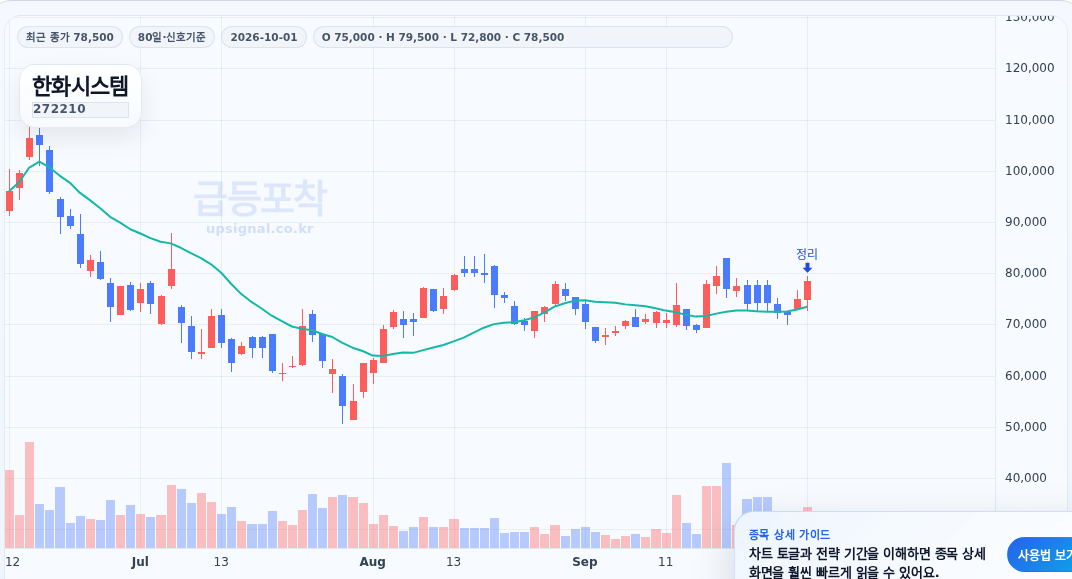Click the OHLC values pill starting with O 75,000
This screenshot has width=1072, height=579.
click(522, 37)
